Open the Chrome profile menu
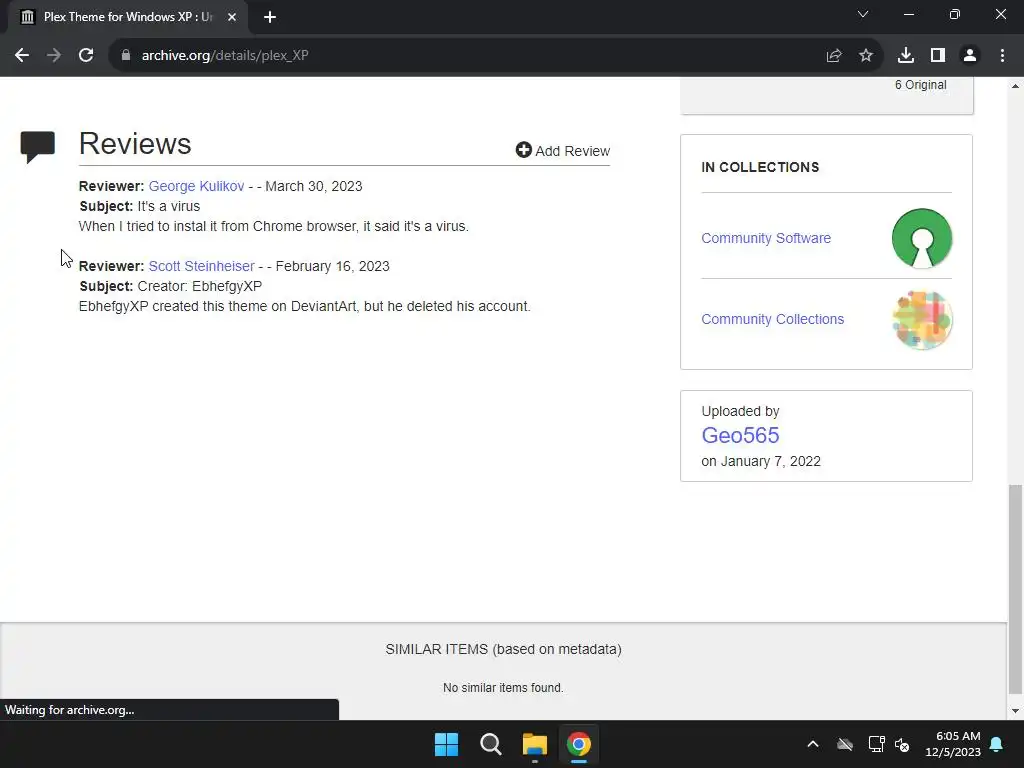 [970, 56]
